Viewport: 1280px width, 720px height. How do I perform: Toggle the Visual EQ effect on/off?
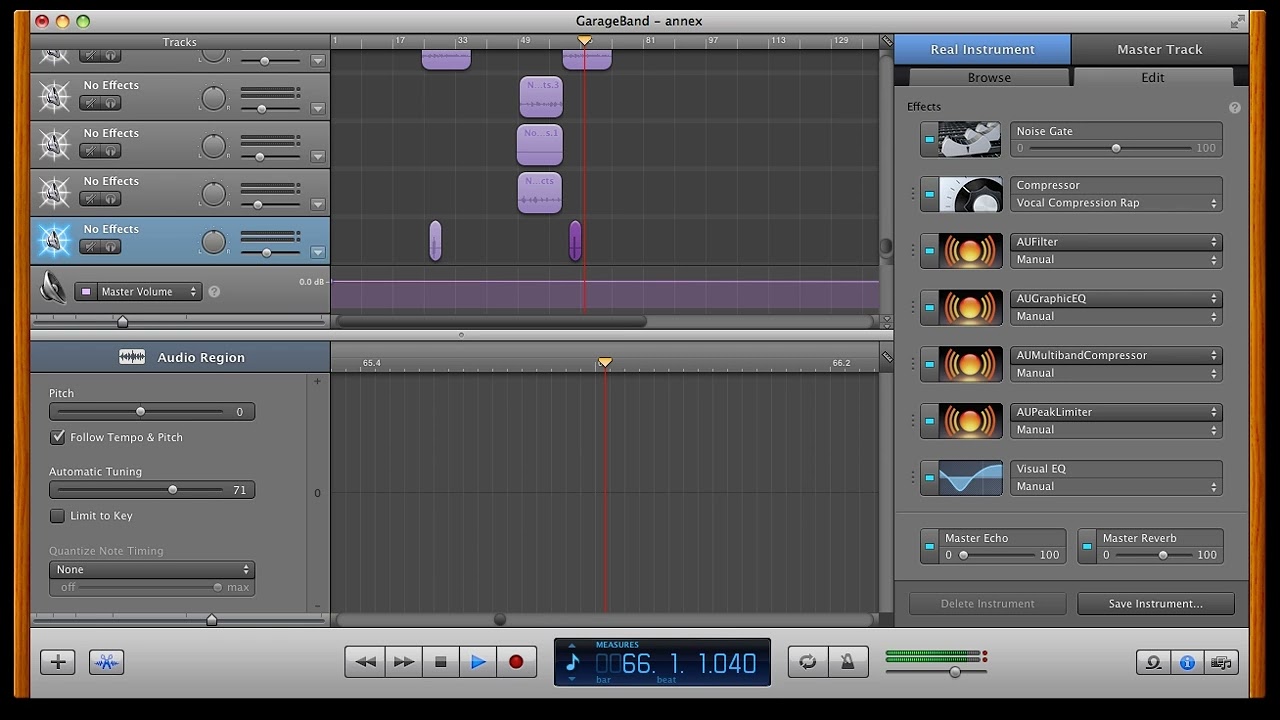pyautogui.click(x=929, y=478)
